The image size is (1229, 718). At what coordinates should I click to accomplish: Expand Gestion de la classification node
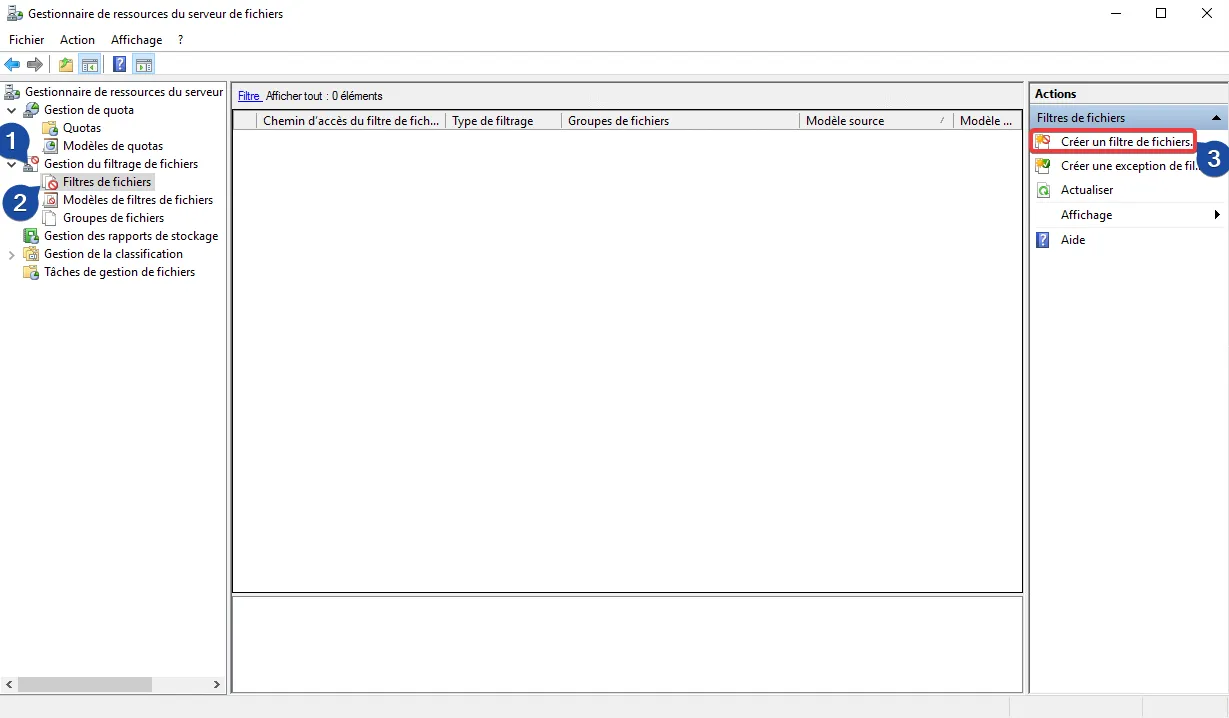[12, 254]
